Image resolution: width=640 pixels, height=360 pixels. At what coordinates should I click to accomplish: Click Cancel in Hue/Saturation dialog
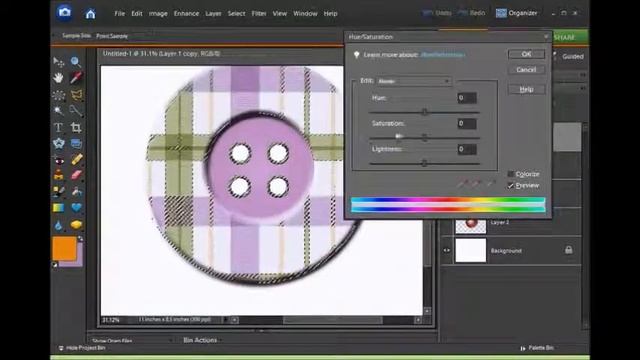pyautogui.click(x=526, y=70)
